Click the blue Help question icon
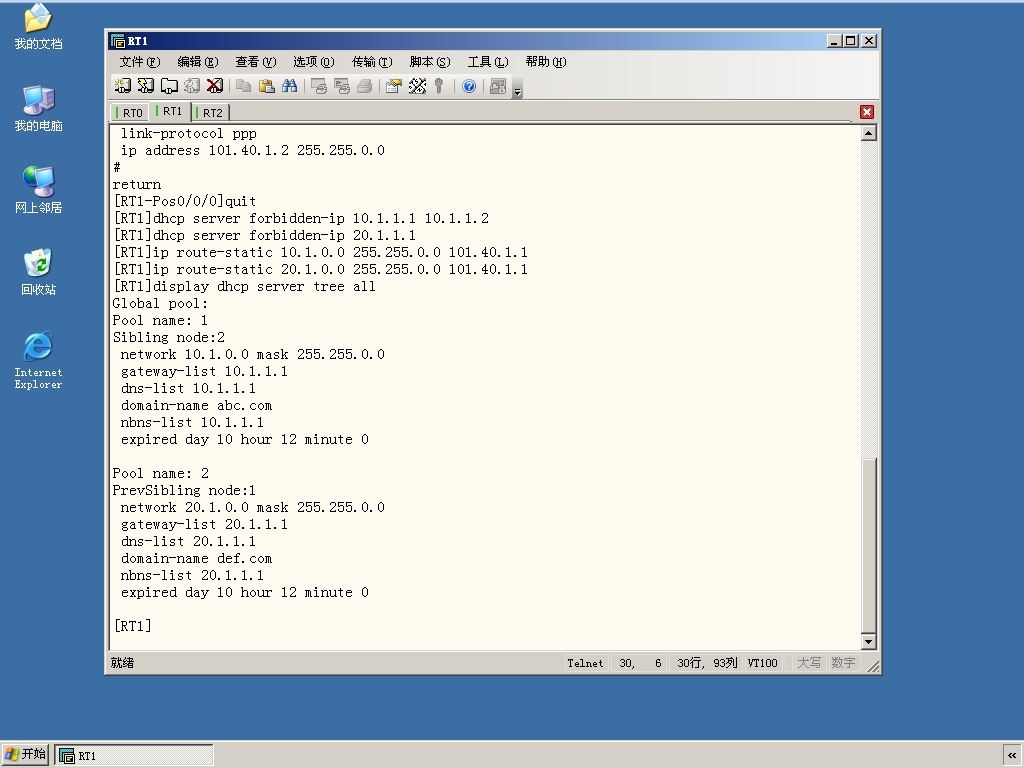The height and width of the screenshot is (768, 1024). [x=469, y=86]
